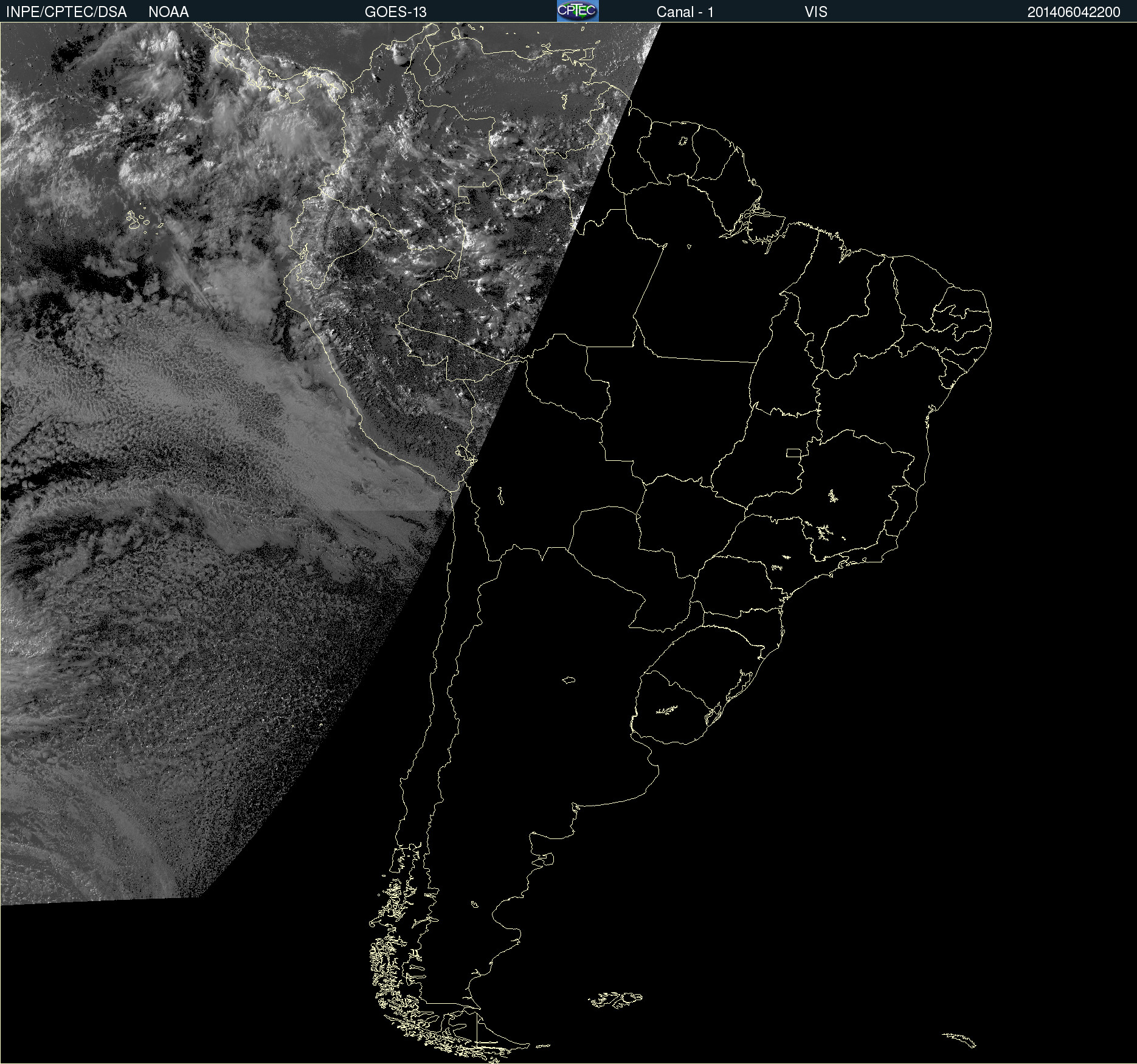The image size is (1137, 1064).
Task: Click the VIS channel label
Action: point(815,12)
